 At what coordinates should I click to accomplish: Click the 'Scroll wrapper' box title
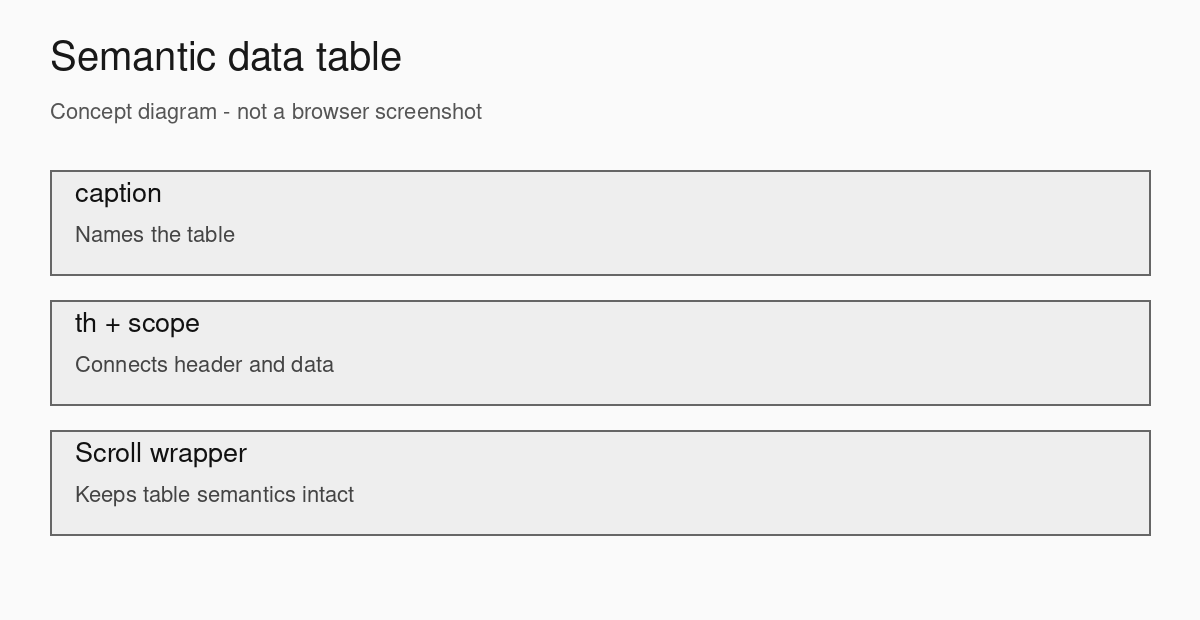coord(161,454)
